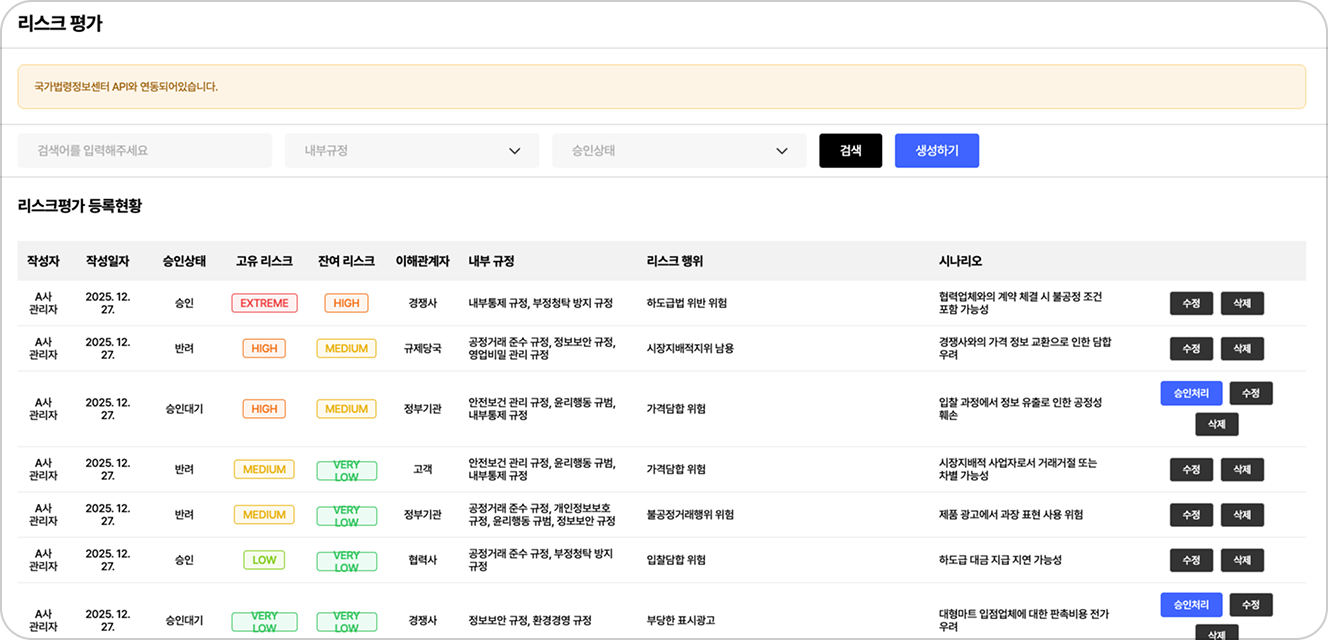Click the blue 생성하기 button
The height and width of the screenshot is (640, 1328).
tap(936, 151)
